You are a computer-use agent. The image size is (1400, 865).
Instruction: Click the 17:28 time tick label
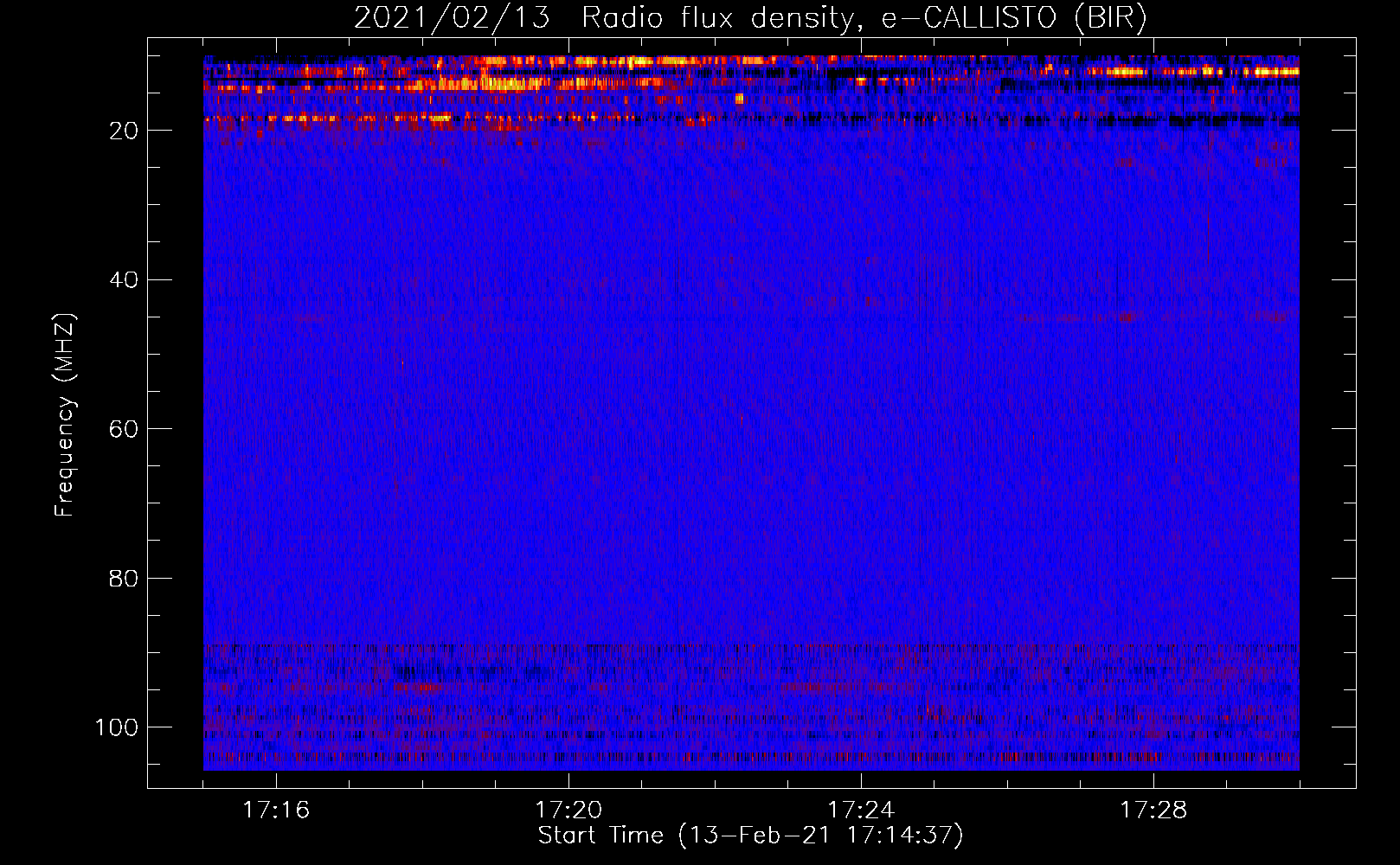(1153, 811)
